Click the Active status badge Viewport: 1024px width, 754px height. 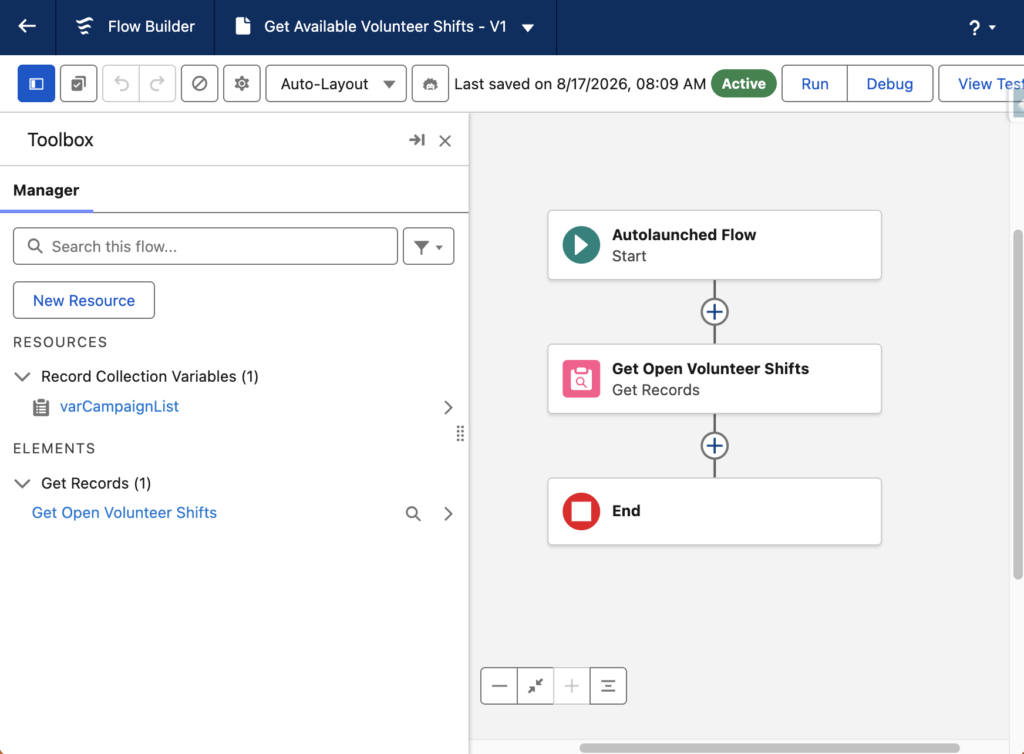[743, 84]
